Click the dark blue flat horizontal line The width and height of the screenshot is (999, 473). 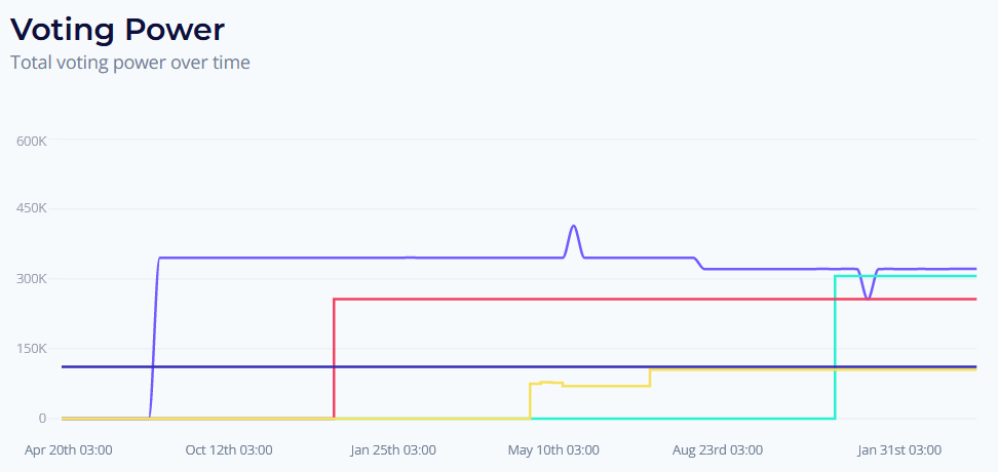click(519, 367)
